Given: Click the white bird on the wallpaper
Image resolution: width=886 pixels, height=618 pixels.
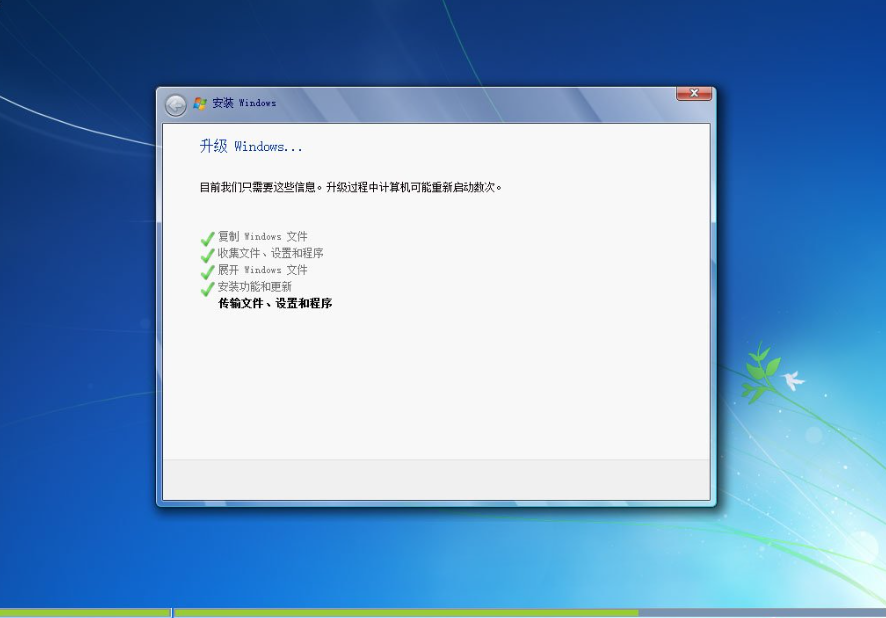Looking at the screenshot, I should pos(793,380).
